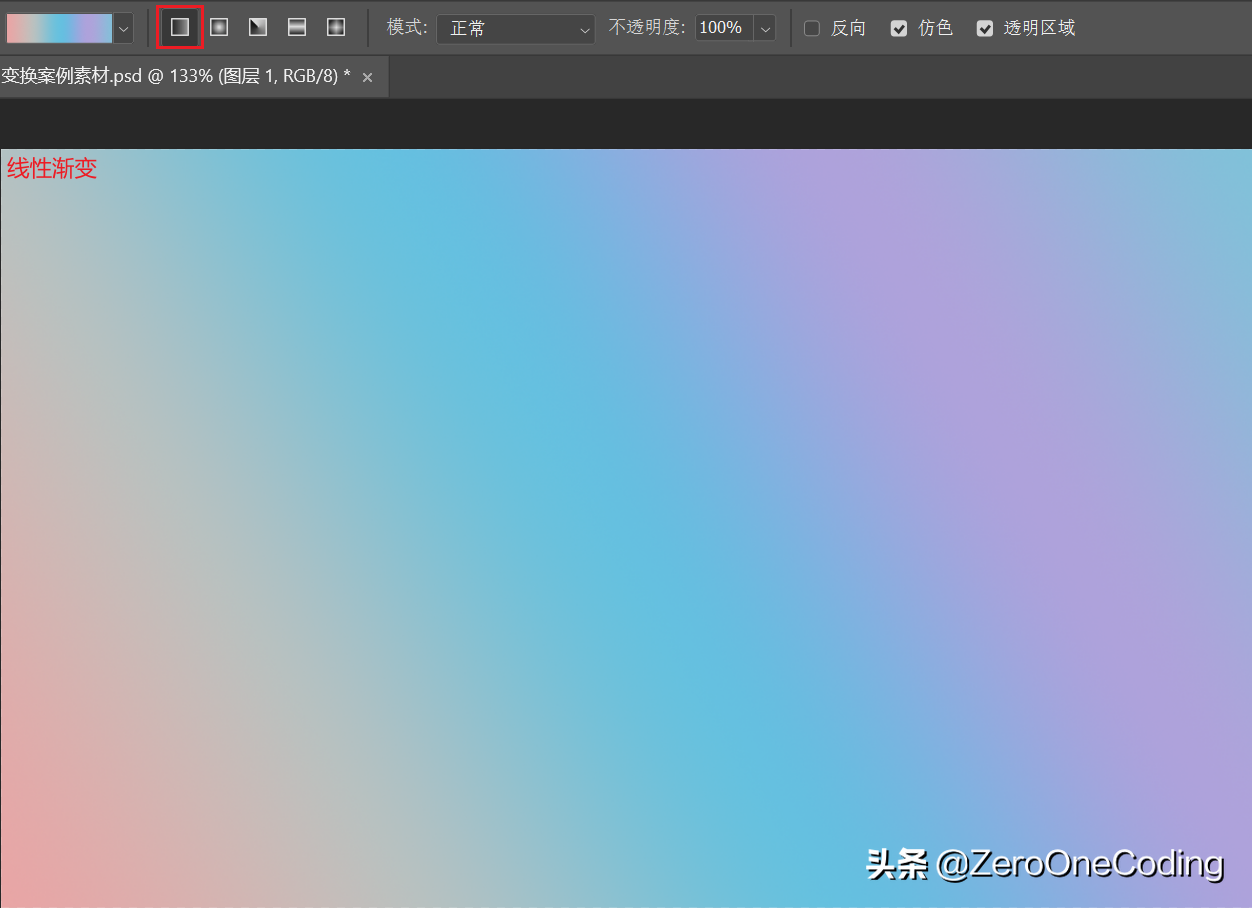Toggle the 仿色 checkbox
Viewport: 1252px width, 908px height.
tap(899, 29)
